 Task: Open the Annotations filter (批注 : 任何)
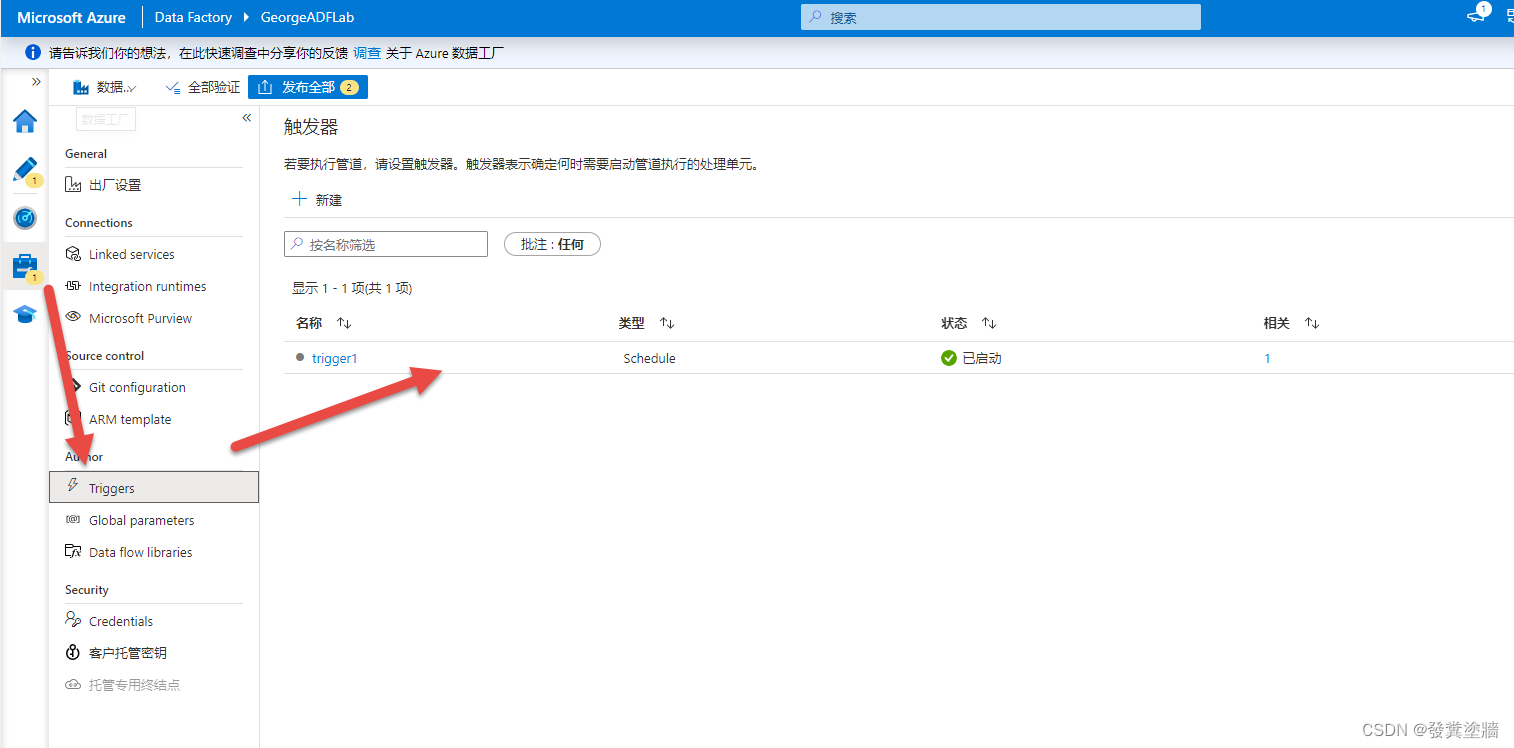coord(552,244)
